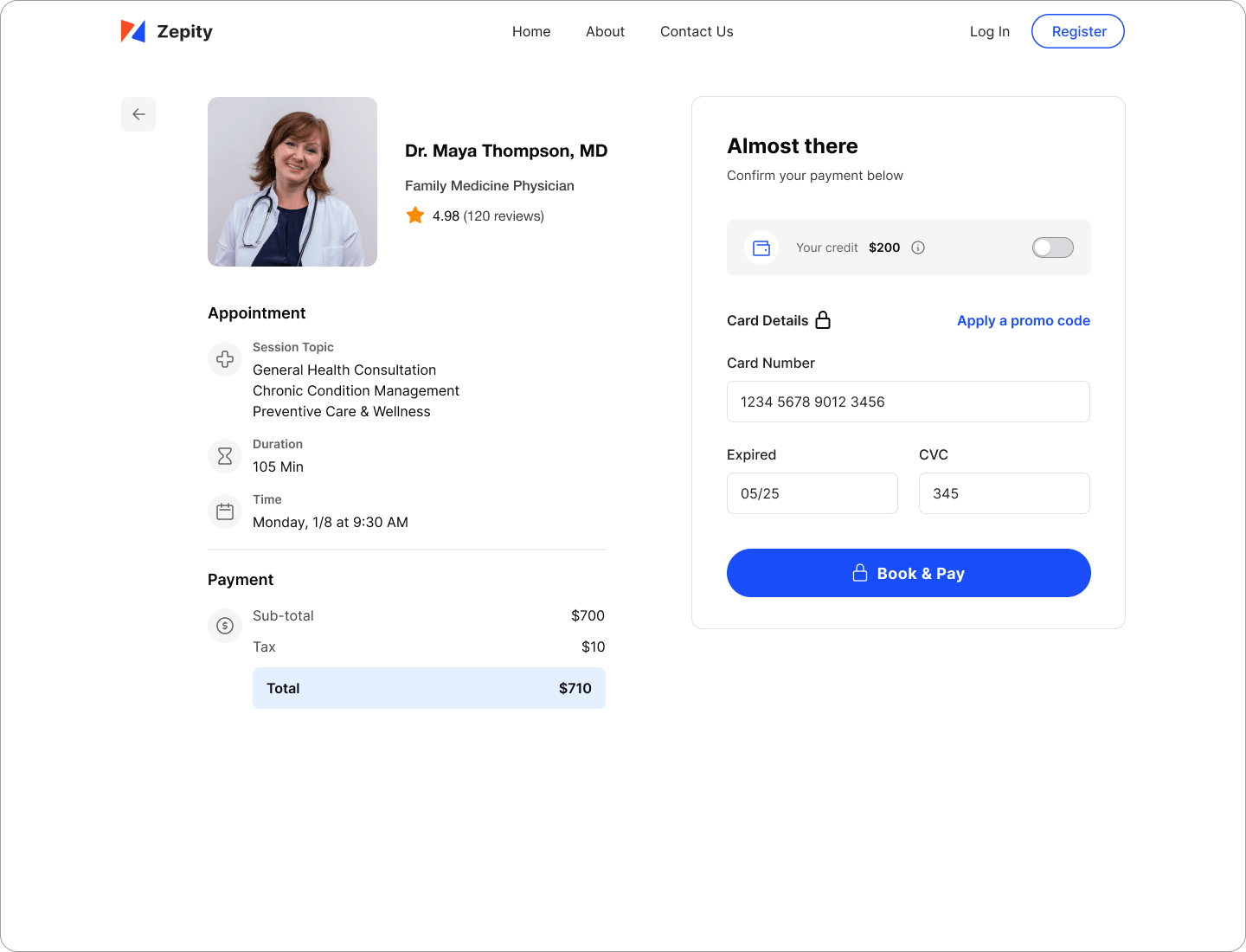The width and height of the screenshot is (1246, 952).
Task: Click the medical cross Session Topic icon
Action: [x=225, y=359]
